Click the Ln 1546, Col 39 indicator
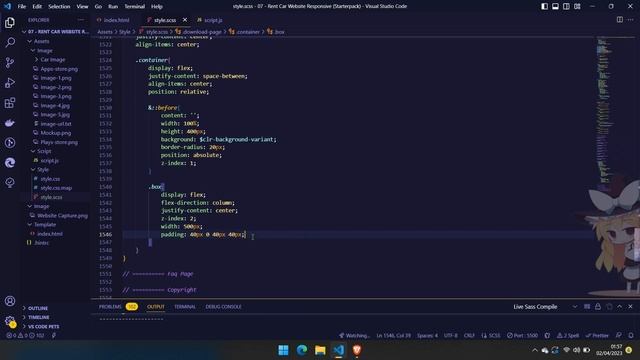Screen dimensions: 640x360 coord(393,336)
